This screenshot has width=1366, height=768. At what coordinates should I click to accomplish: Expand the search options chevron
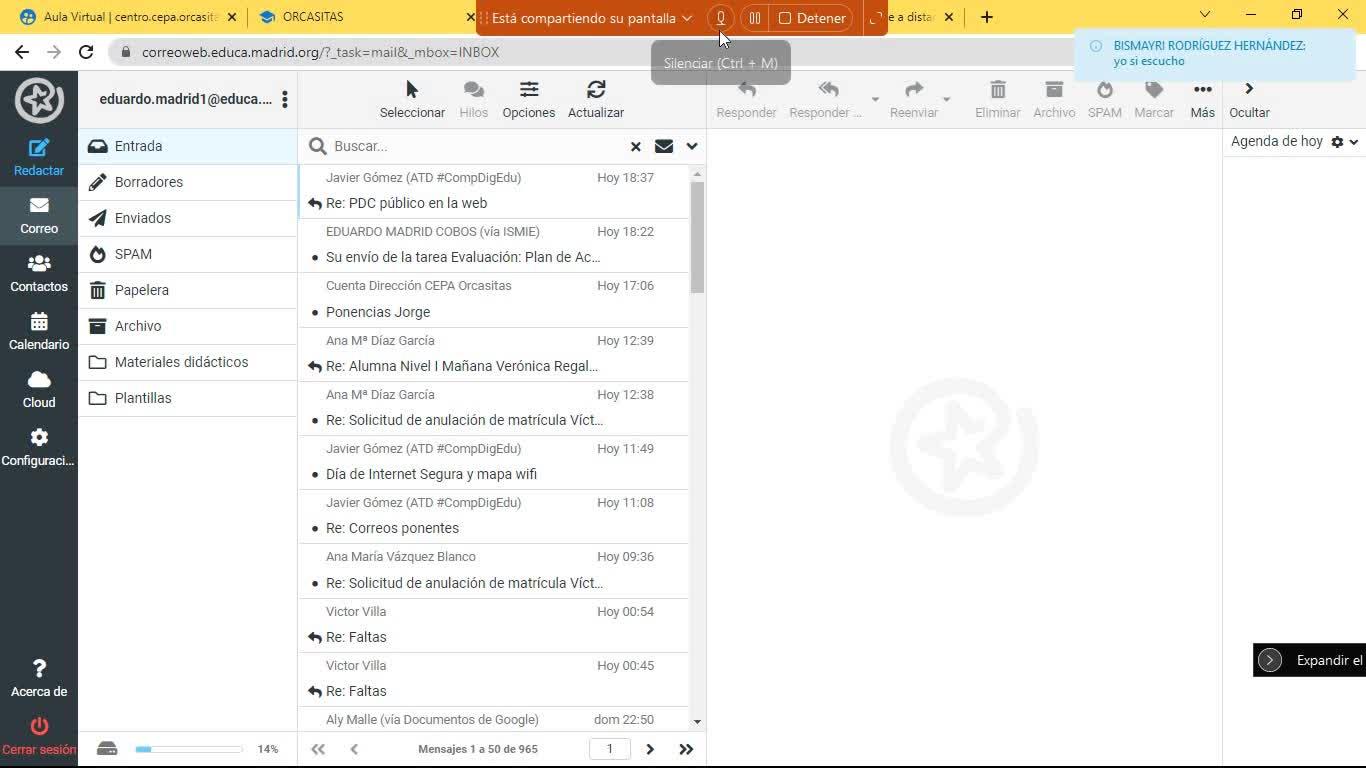coord(692,146)
